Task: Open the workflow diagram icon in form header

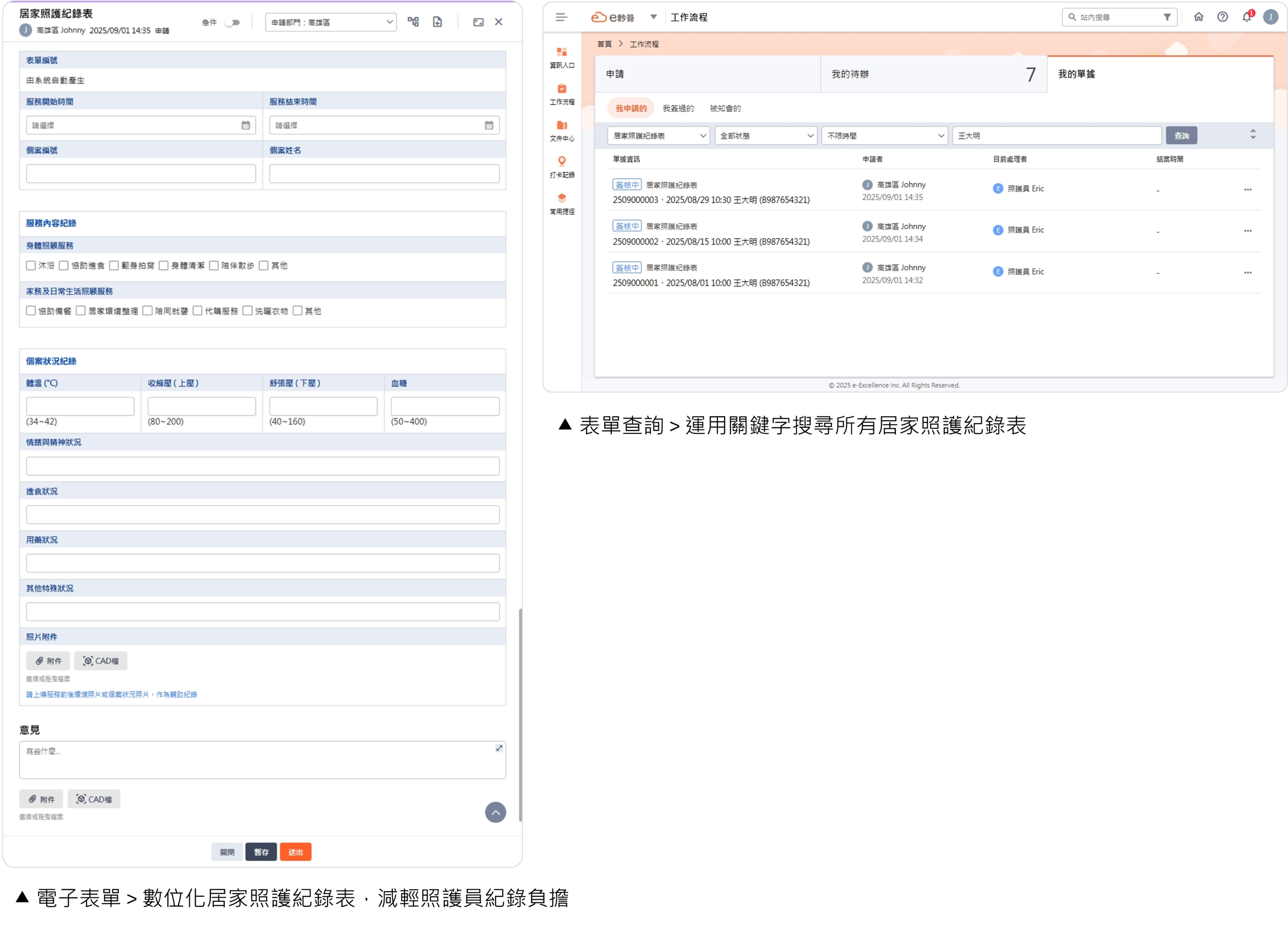Action: click(413, 22)
